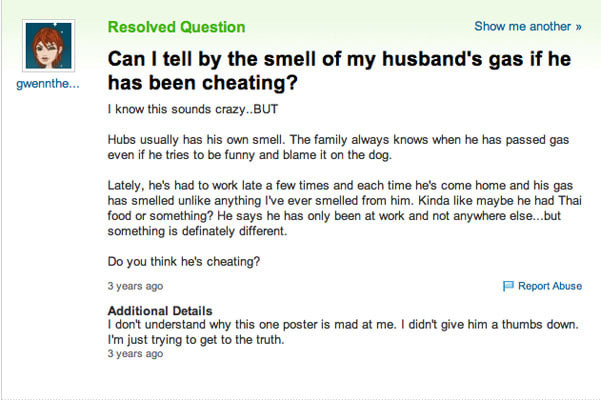
Task: Click the Report Abuse flag icon
Action: click(x=508, y=286)
